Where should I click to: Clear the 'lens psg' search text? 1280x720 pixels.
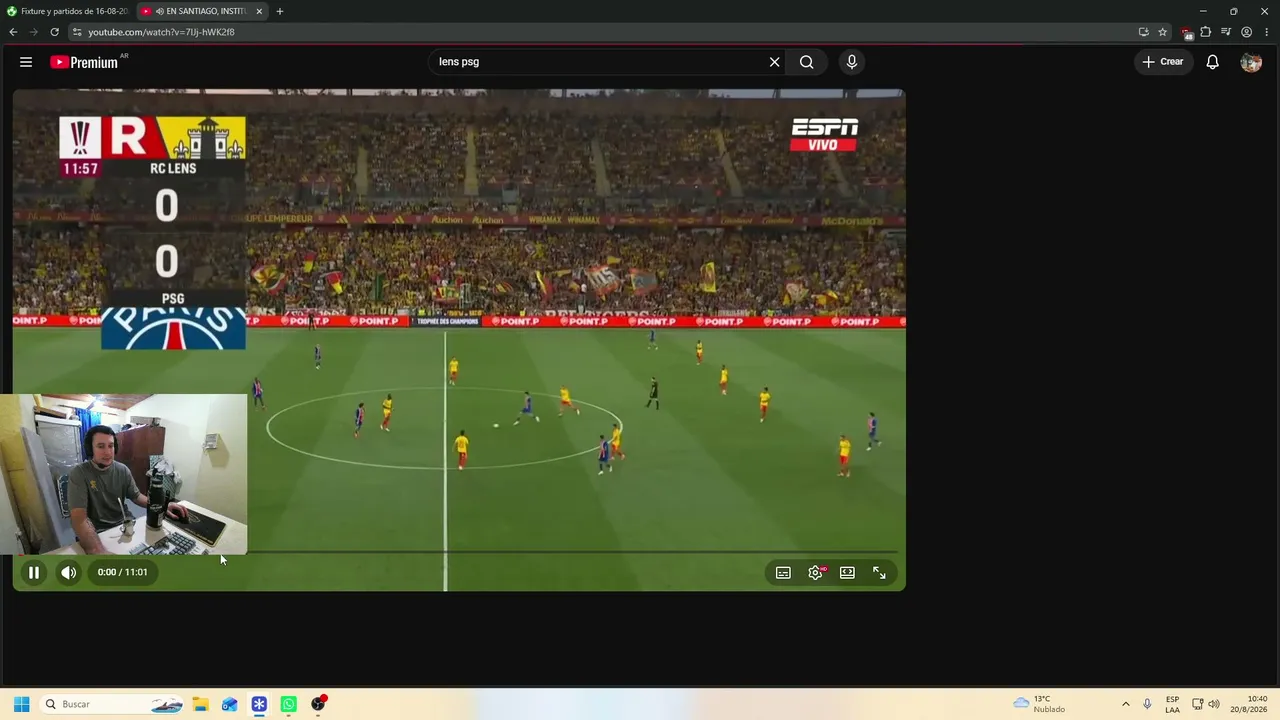(774, 62)
